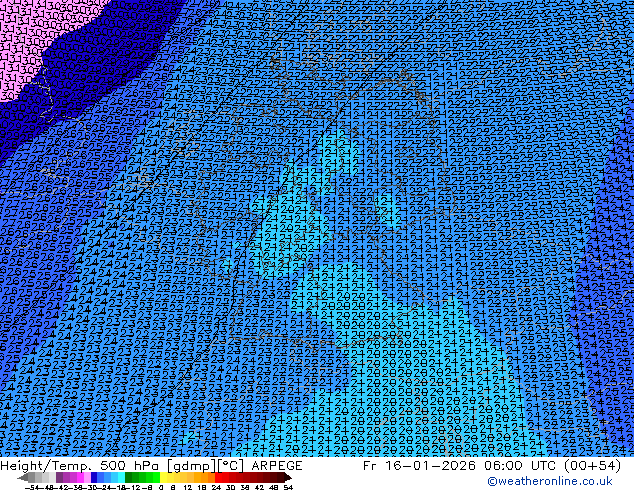Click the 54 label at the scale's right end
Screen dimensions: 634x490
[288, 487]
